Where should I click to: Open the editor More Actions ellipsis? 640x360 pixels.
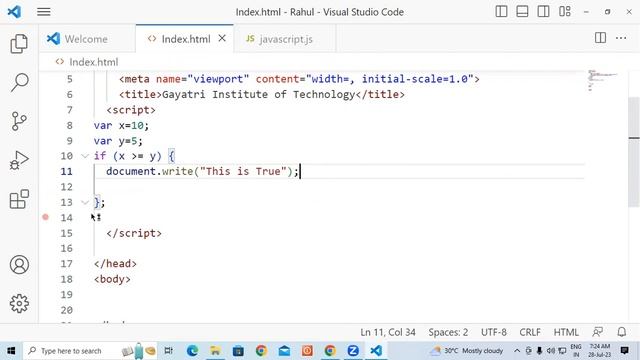[621, 38]
